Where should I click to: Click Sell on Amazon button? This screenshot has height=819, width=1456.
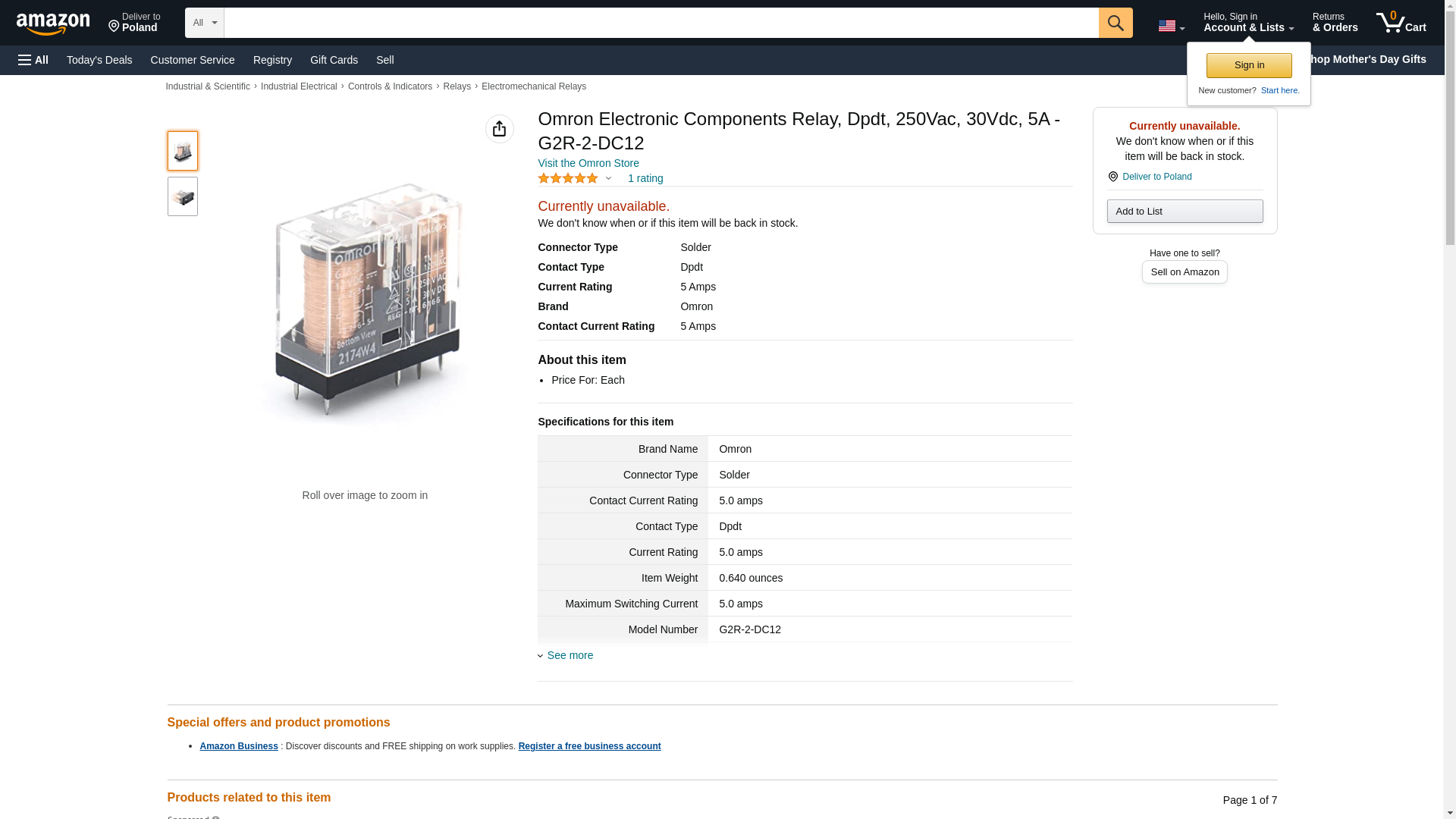pyautogui.click(x=1184, y=271)
